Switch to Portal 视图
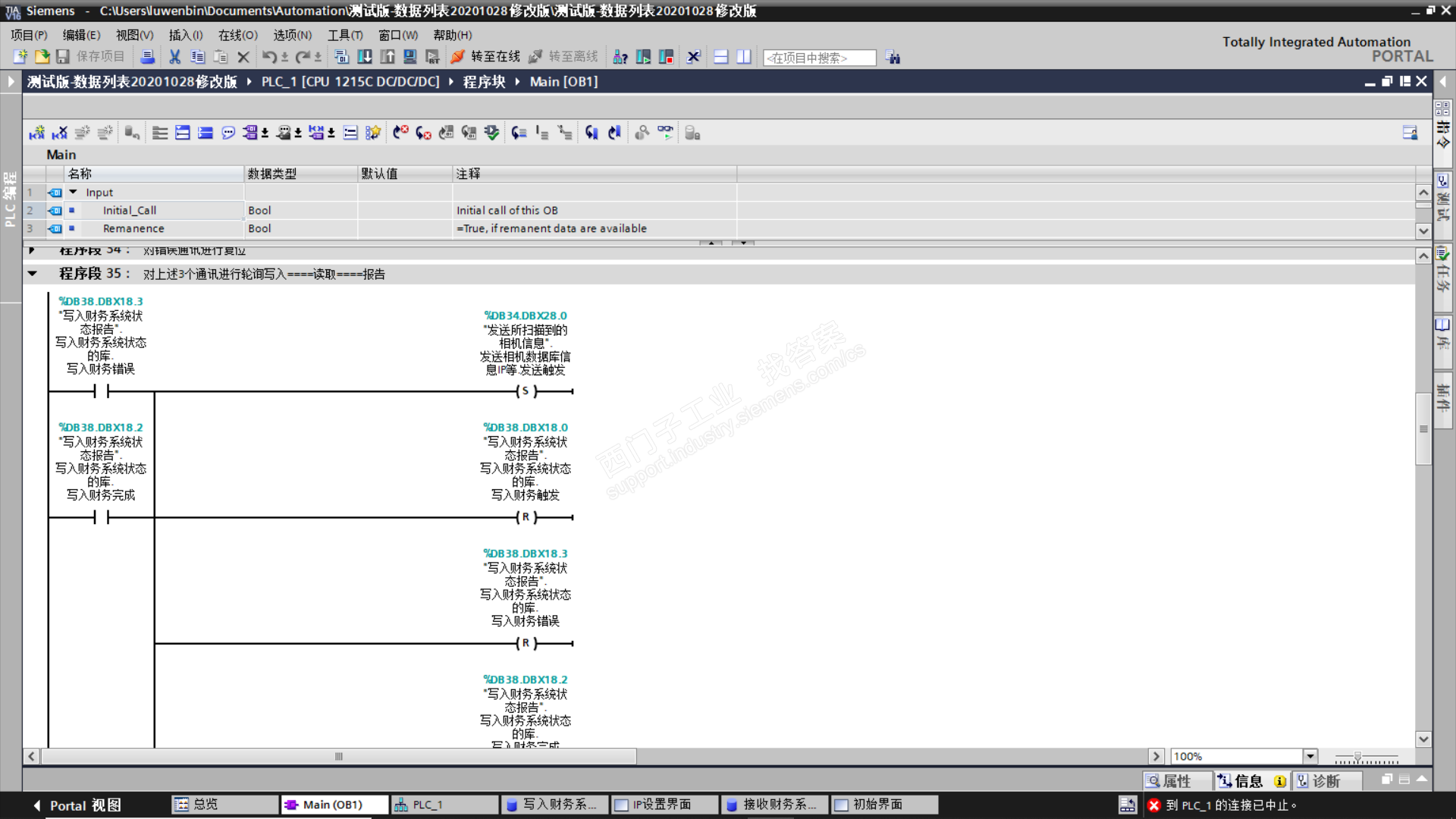The image size is (1456, 819). tap(77, 805)
